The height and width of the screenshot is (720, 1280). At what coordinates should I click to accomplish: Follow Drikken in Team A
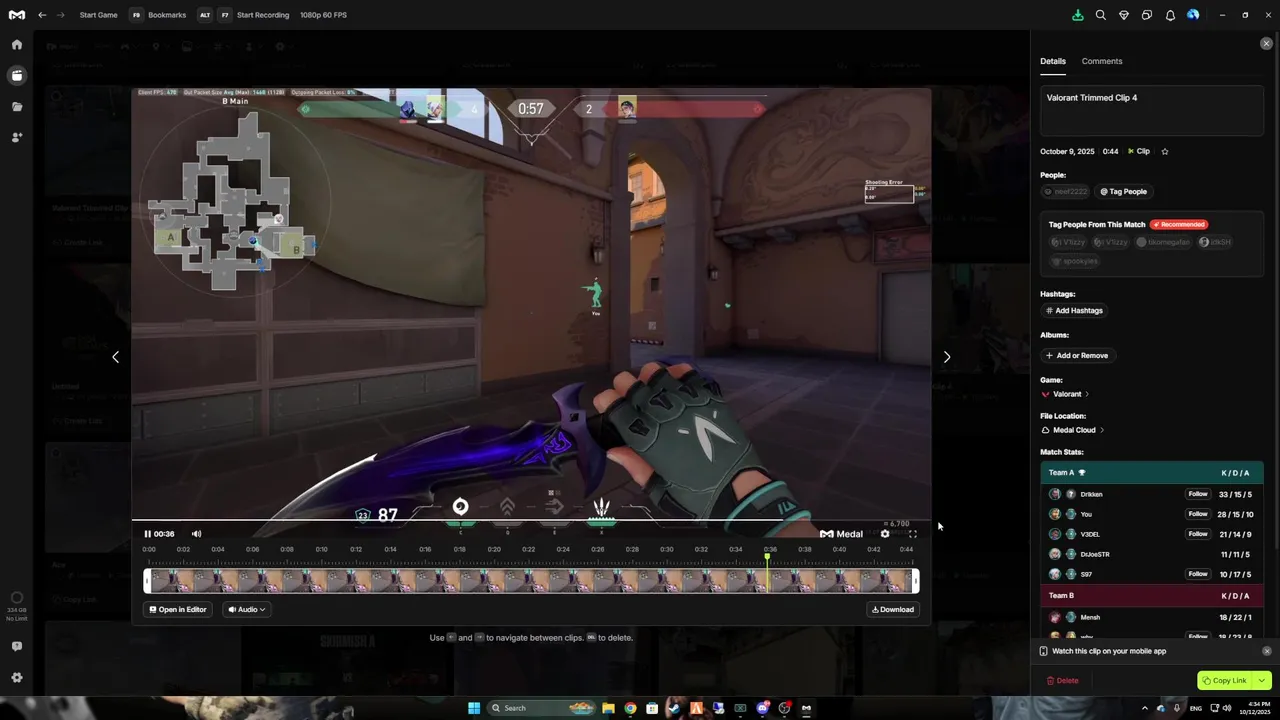click(1198, 494)
